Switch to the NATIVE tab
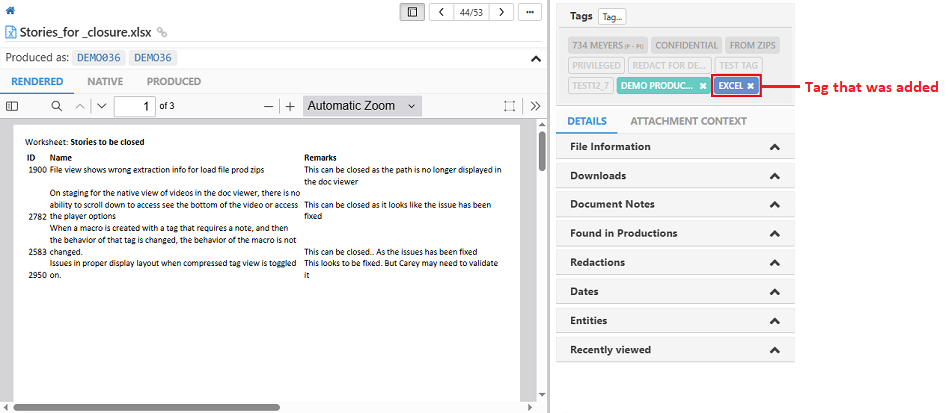Image resolution: width=949 pixels, height=413 pixels. click(x=105, y=82)
